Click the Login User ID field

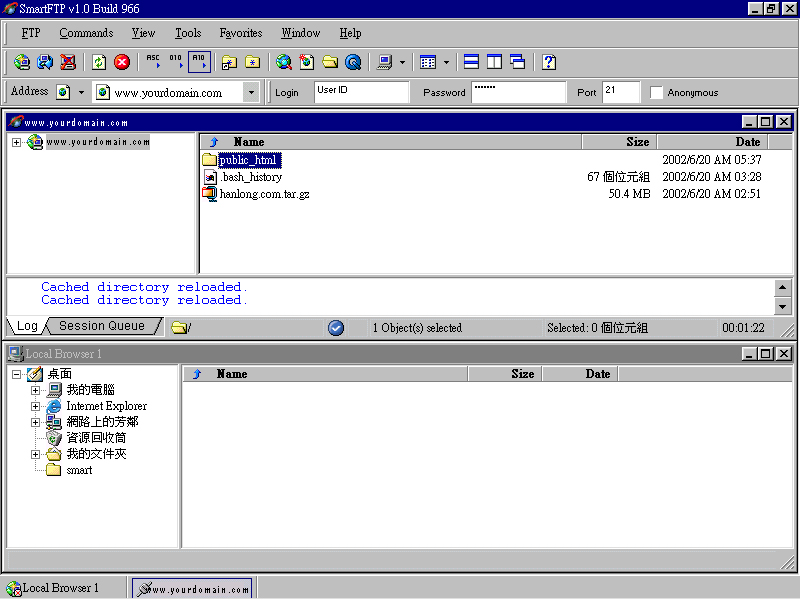[x=362, y=92]
